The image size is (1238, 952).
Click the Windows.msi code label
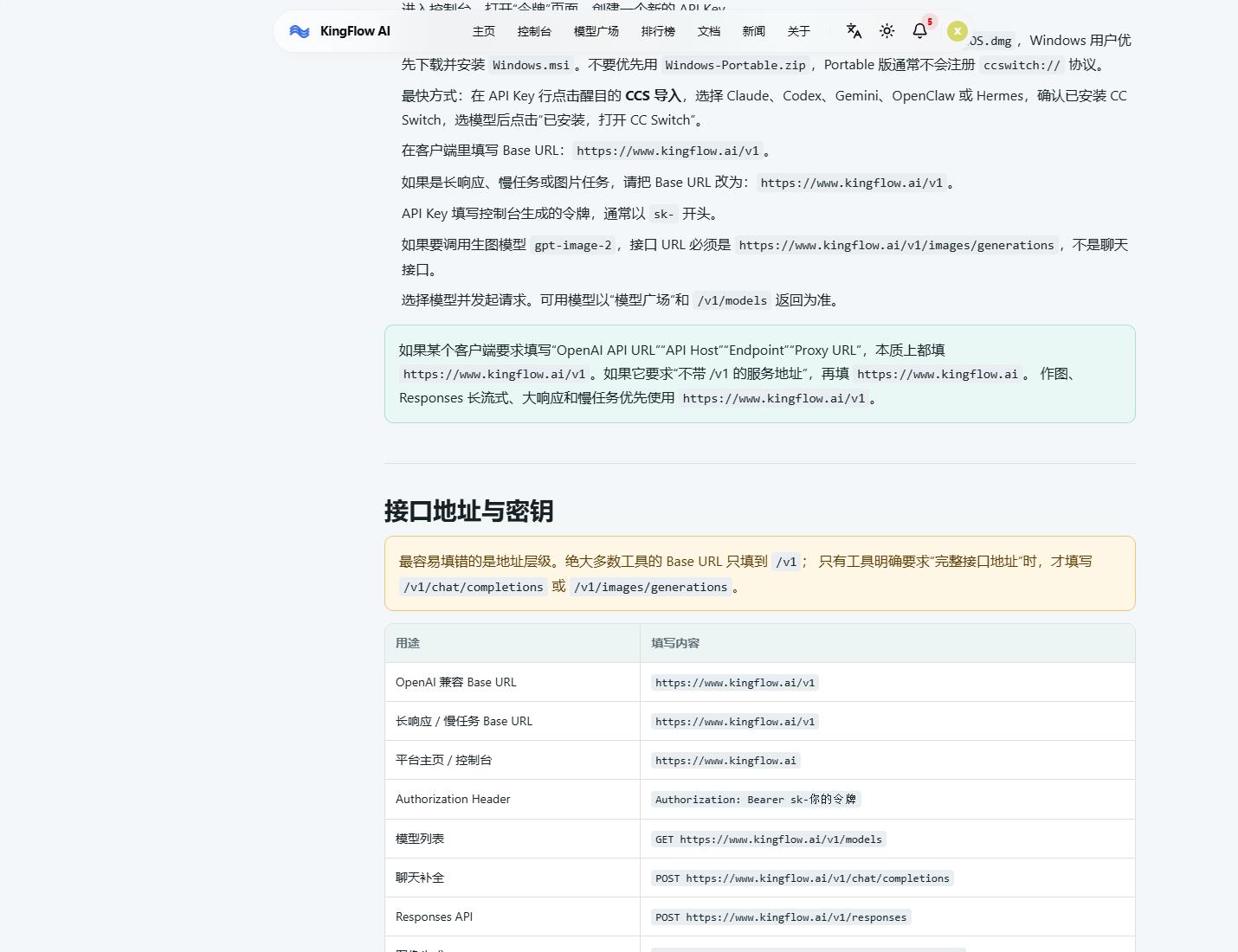pos(532,65)
